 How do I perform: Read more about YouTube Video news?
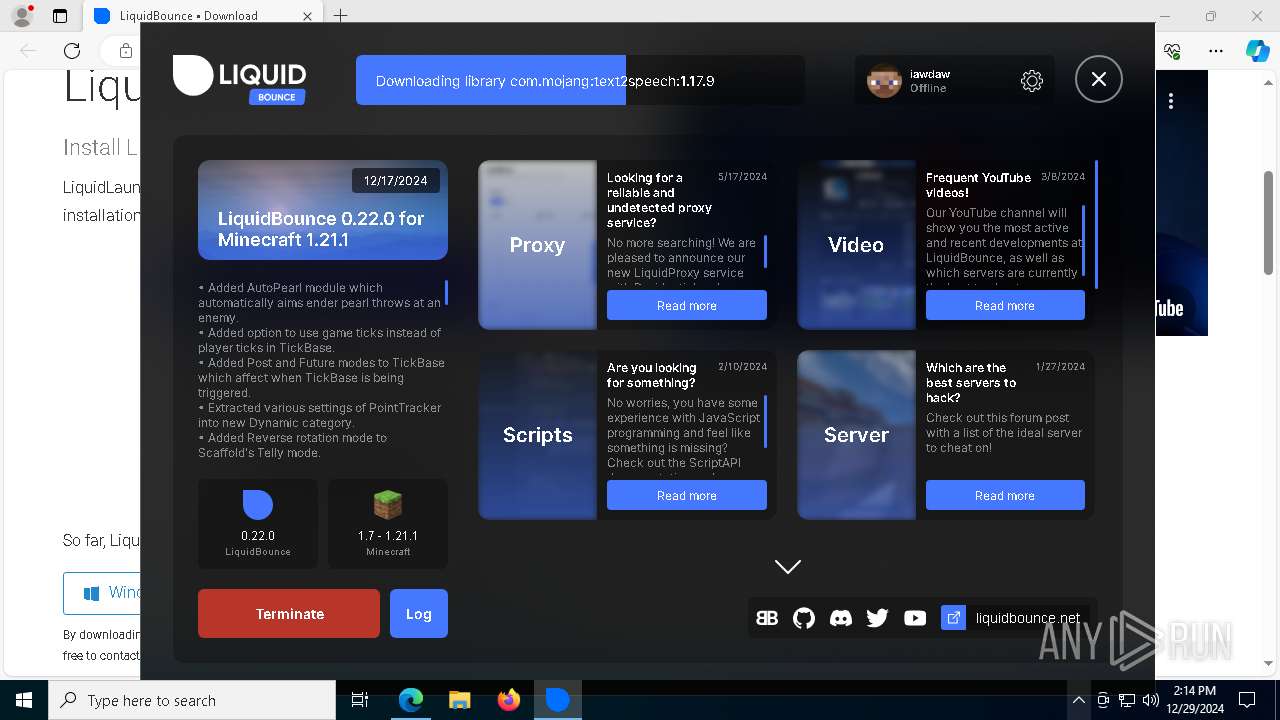[x=1005, y=305]
